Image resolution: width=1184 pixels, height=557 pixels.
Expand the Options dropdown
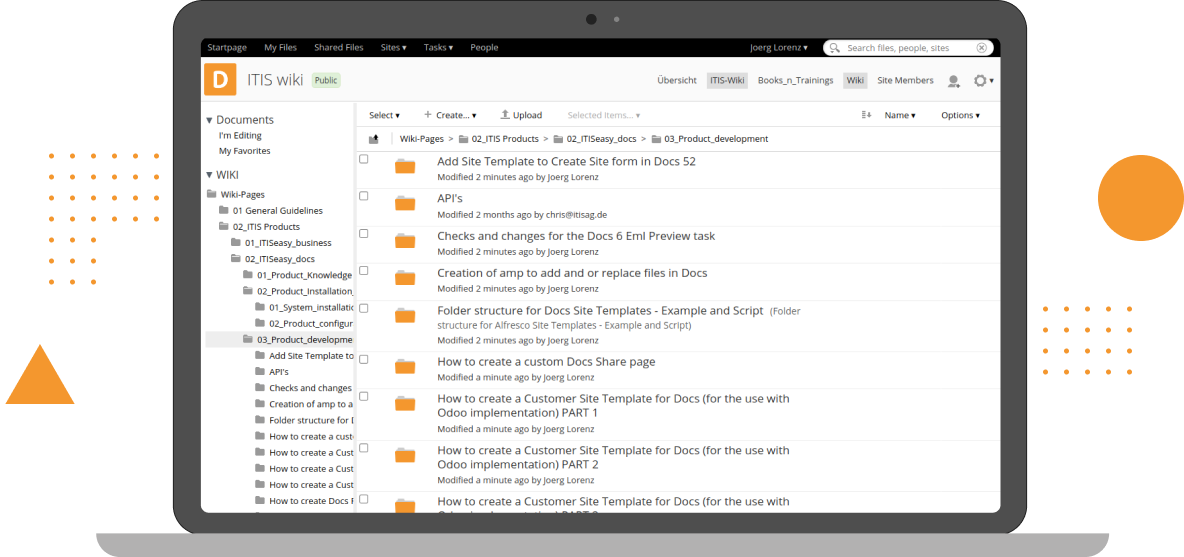click(x=960, y=115)
